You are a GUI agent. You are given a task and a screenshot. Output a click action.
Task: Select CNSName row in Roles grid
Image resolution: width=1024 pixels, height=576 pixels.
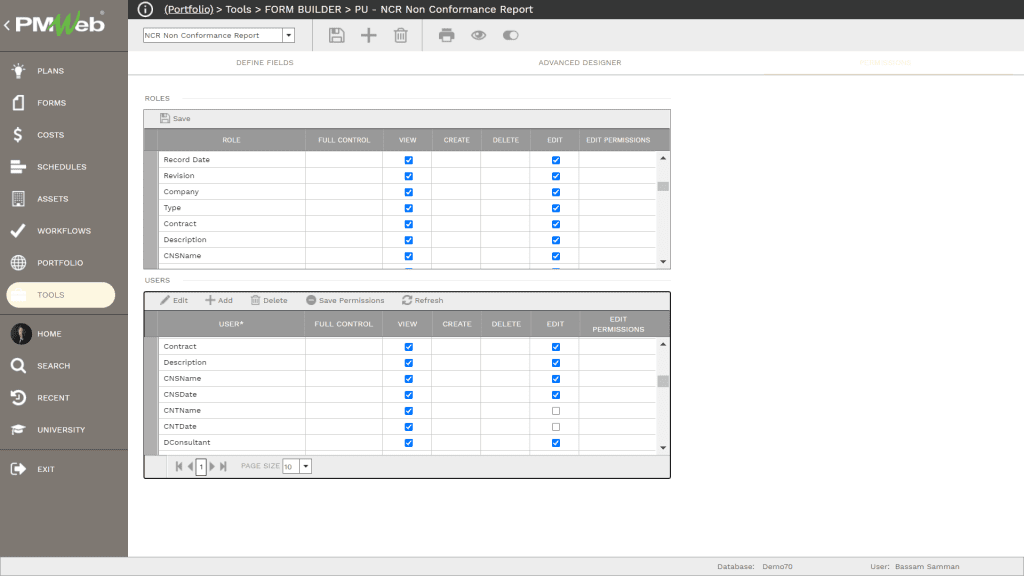[406, 256]
